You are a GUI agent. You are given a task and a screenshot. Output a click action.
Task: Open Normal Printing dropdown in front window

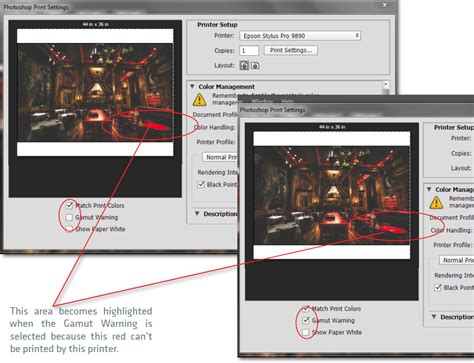coord(457,260)
